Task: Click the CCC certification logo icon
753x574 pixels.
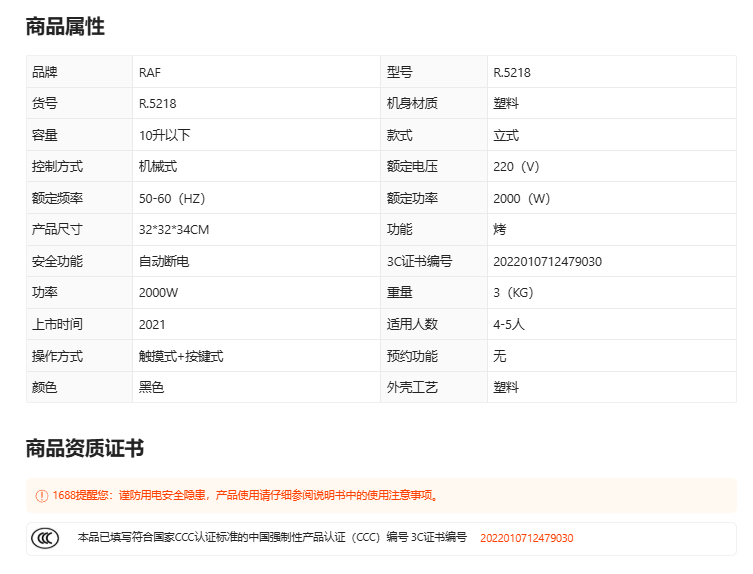Action: 44,538
